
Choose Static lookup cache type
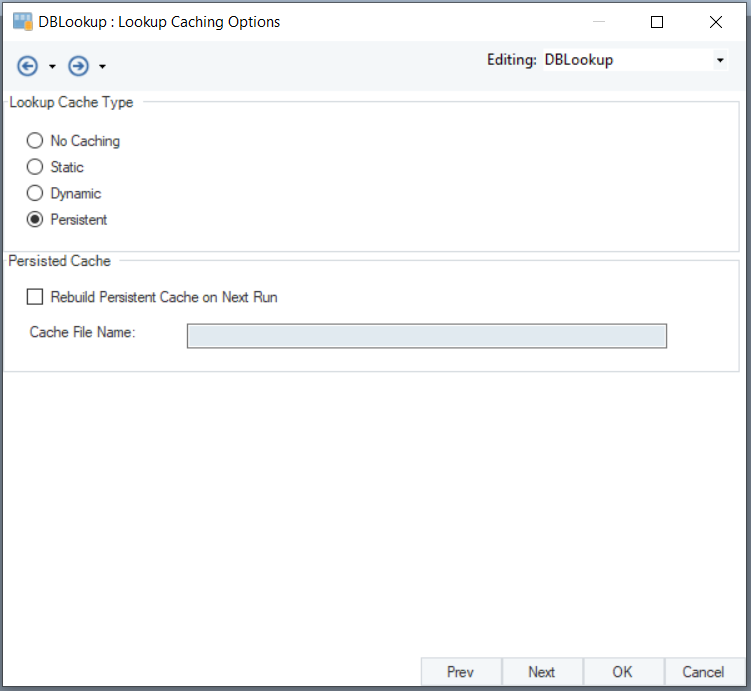[35, 167]
